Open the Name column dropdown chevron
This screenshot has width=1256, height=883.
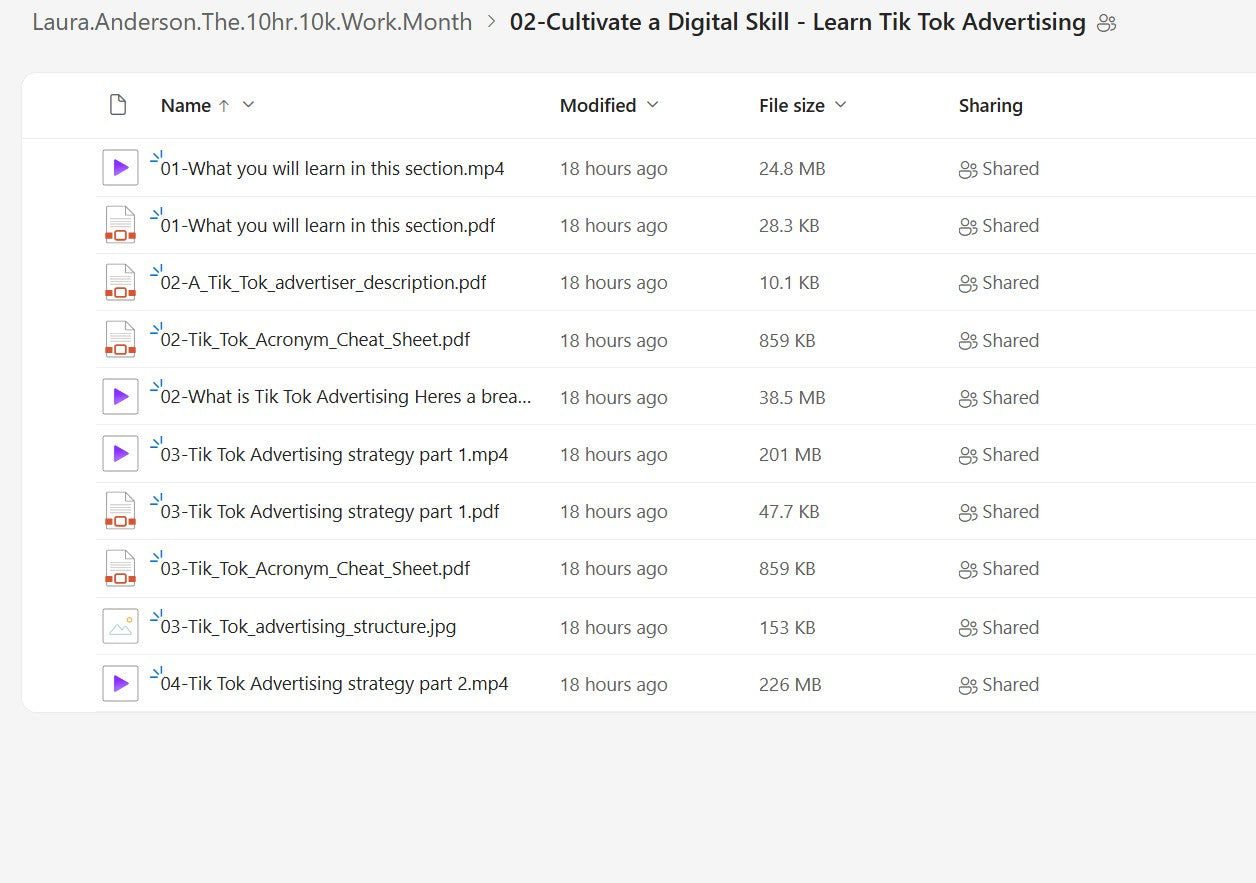249,105
